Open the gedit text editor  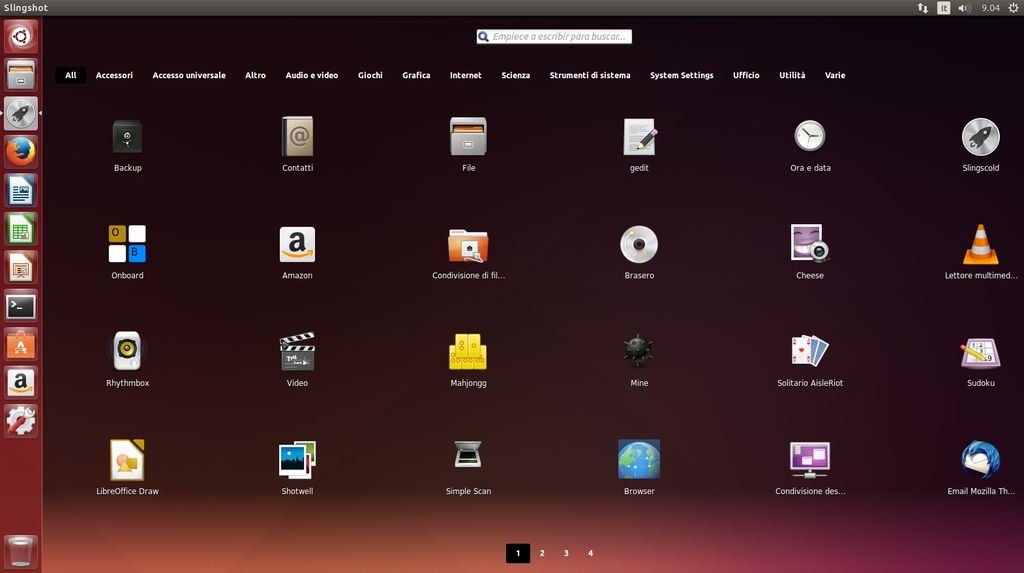click(639, 137)
